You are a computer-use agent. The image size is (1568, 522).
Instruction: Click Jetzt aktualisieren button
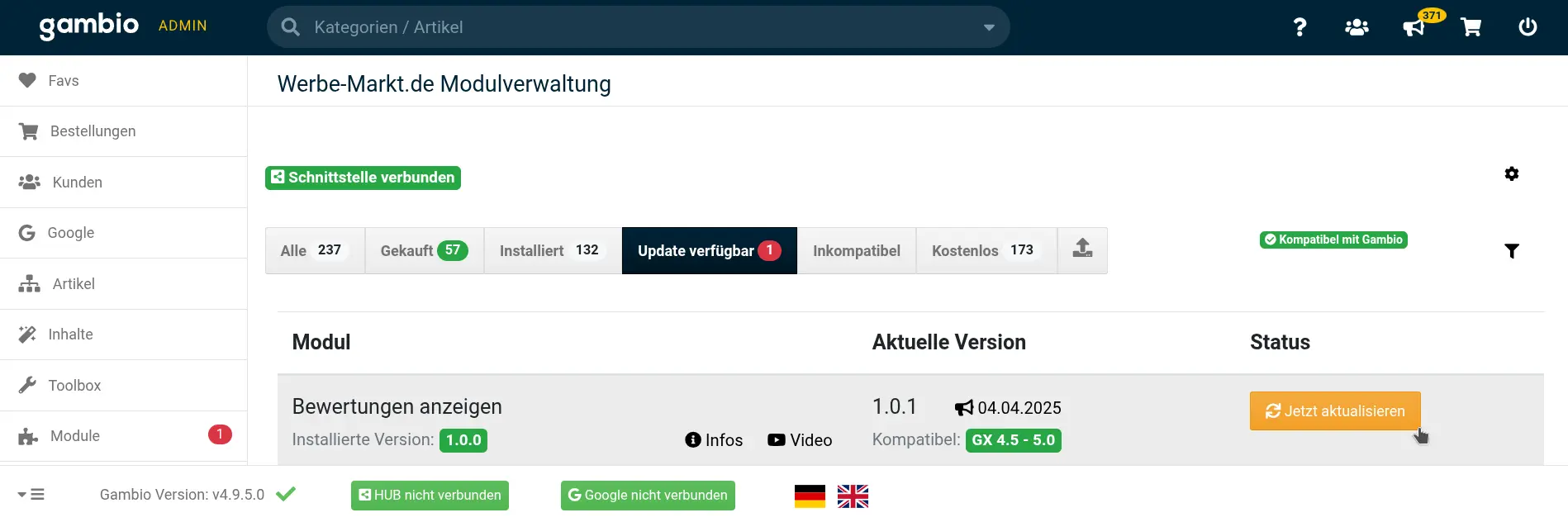coord(1335,410)
